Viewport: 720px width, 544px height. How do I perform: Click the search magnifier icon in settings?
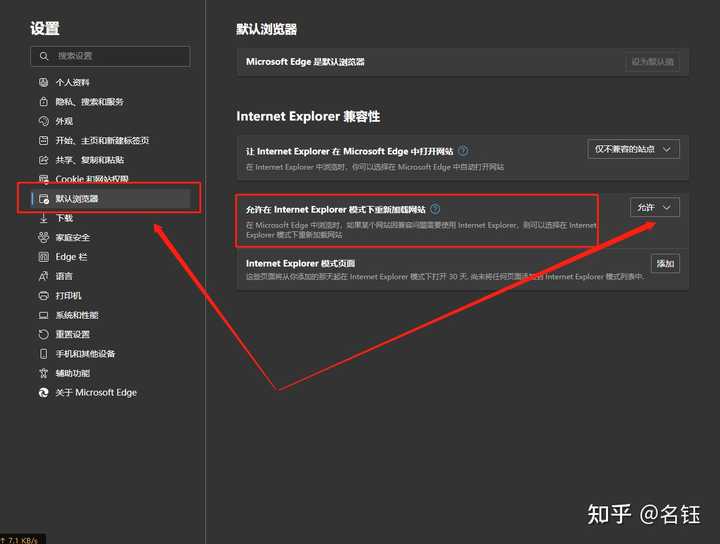(x=44, y=56)
